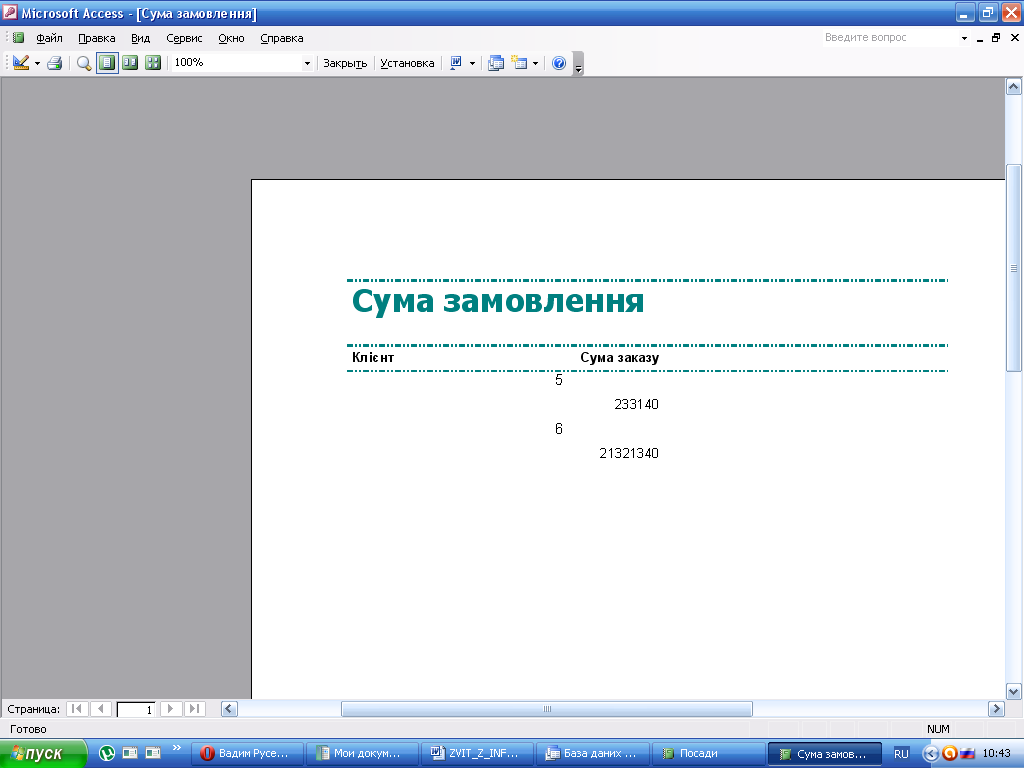The width and height of the screenshot is (1024, 768).
Task: Restore the inner document window
Action: pyautogui.click(x=996, y=38)
